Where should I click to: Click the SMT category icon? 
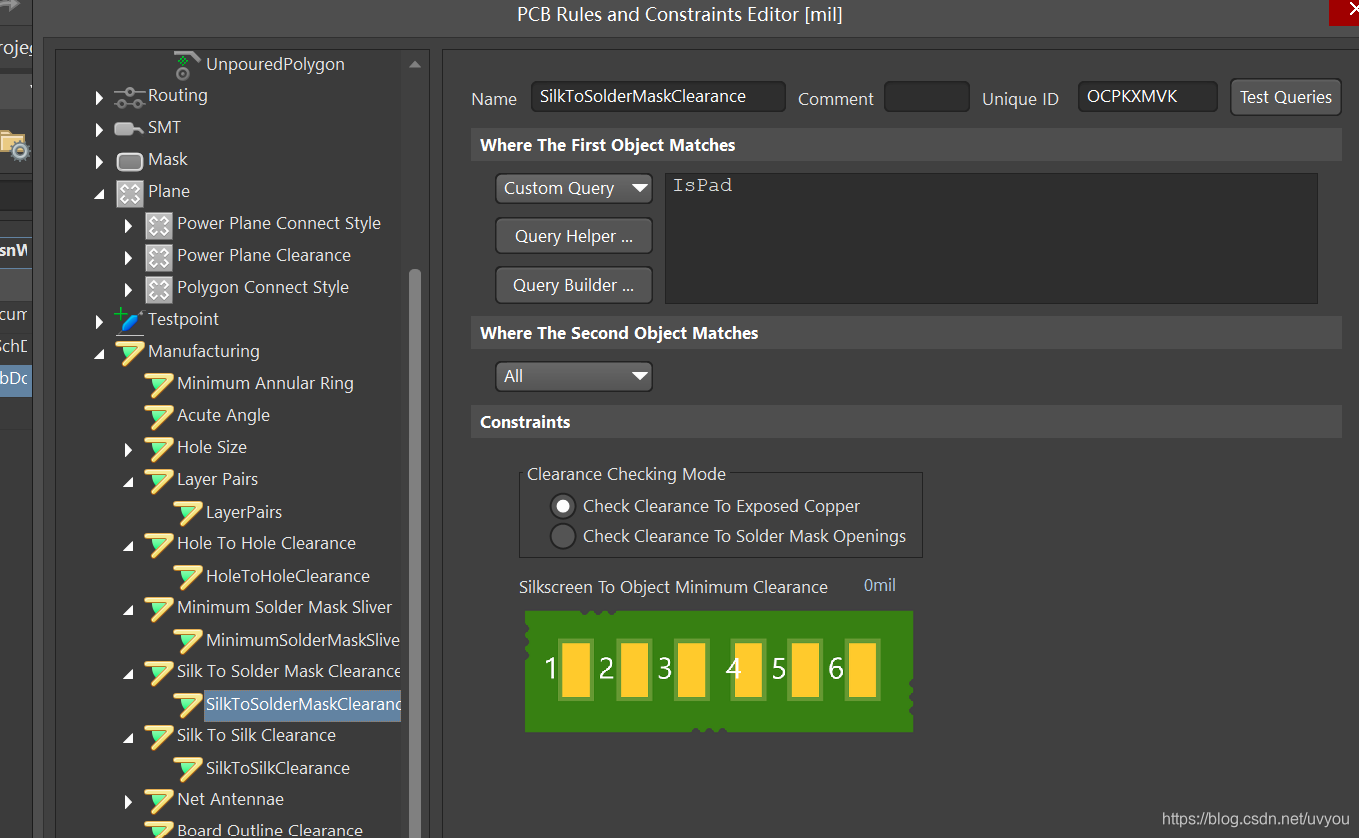click(129, 129)
